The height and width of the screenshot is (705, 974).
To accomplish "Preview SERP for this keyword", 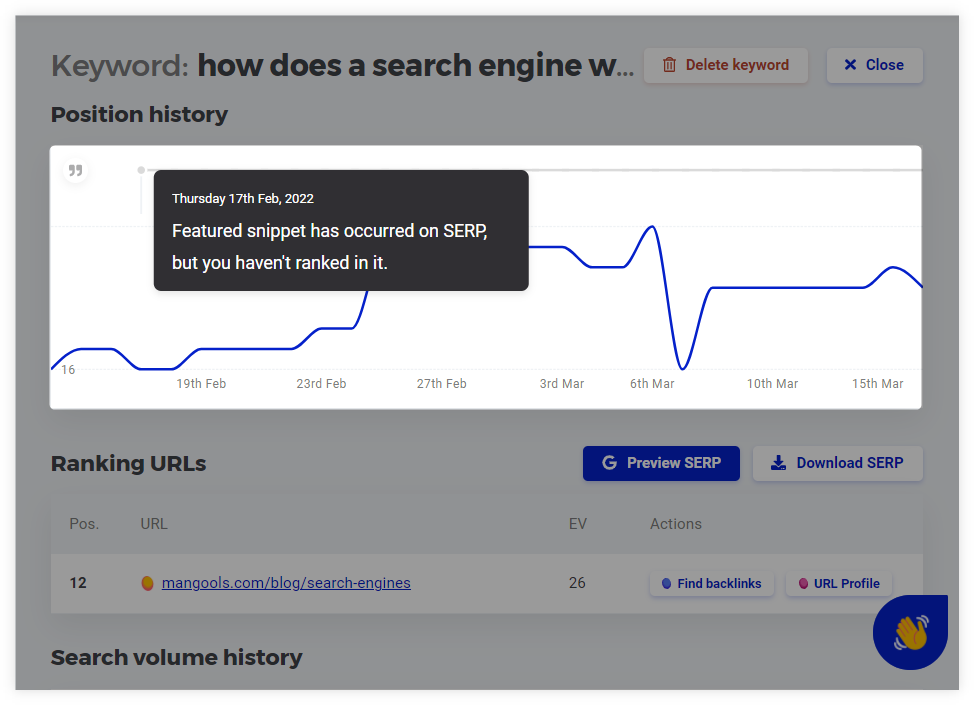I will tap(661, 463).
